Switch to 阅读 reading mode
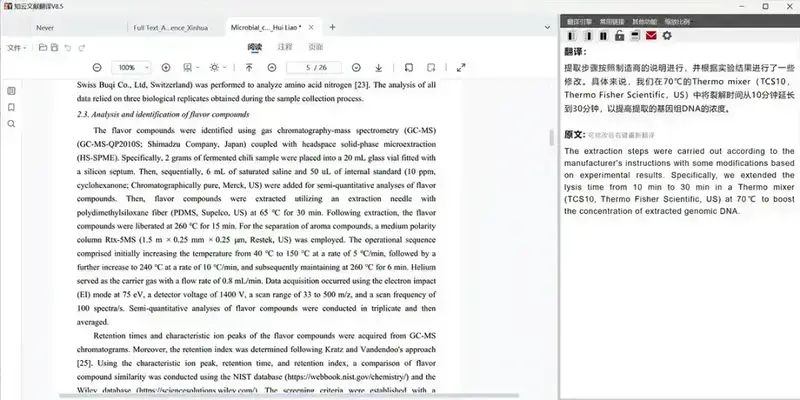The height and width of the screenshot is (400, 800). 255,47
